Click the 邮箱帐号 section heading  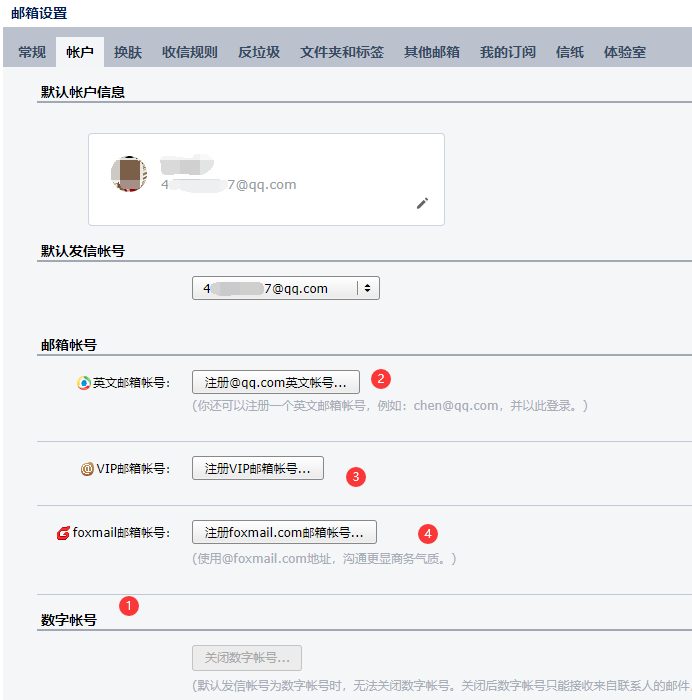pyautogui.click(x=69, y=345)
